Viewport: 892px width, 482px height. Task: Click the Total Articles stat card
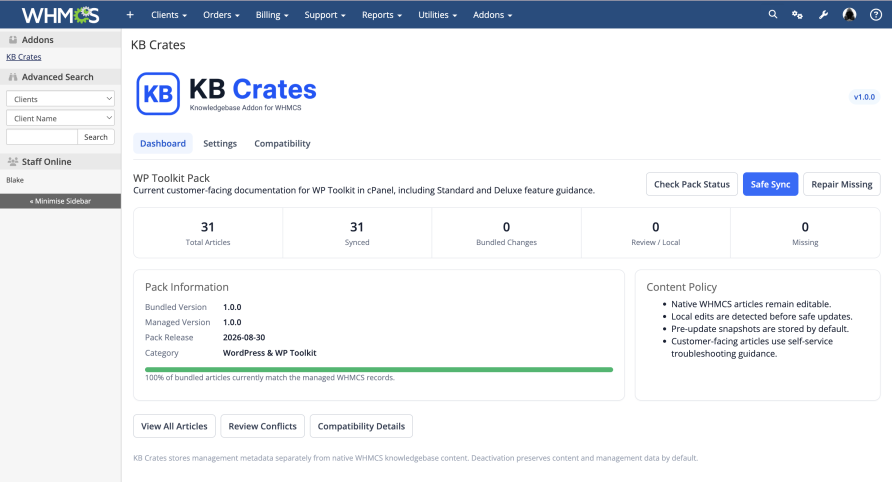(208, 233)
